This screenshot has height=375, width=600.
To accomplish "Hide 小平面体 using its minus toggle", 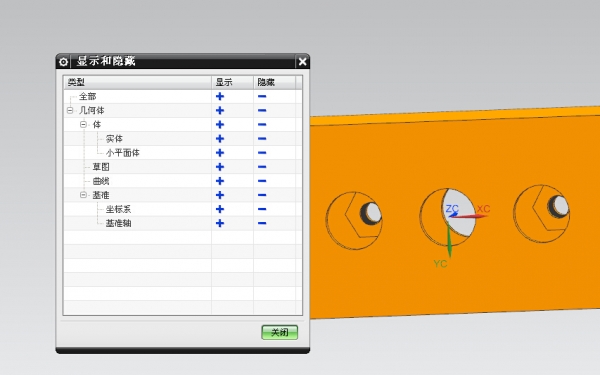I will [x=262, y=153].
